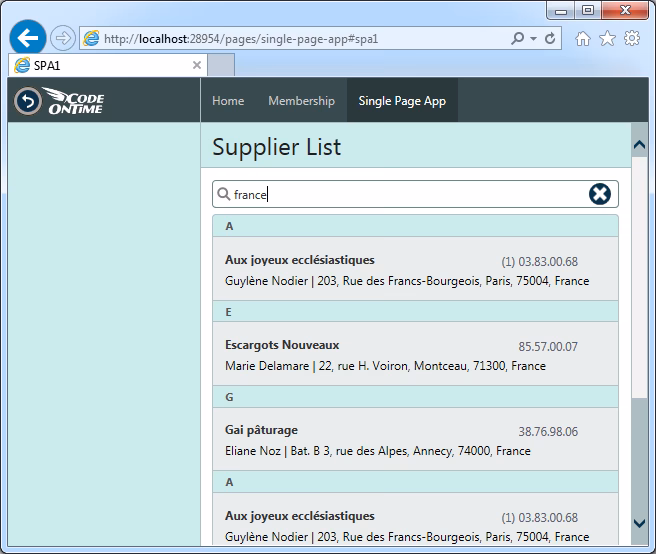Click the 'E' group divider header
The width and height of the screenshot is (656, 554).
coord(415,311)
